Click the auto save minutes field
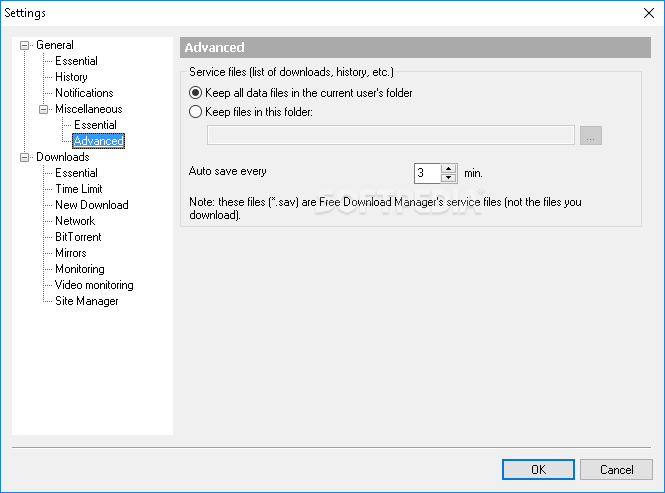Screen dimensions: 665x493 [x=428, y=173]
